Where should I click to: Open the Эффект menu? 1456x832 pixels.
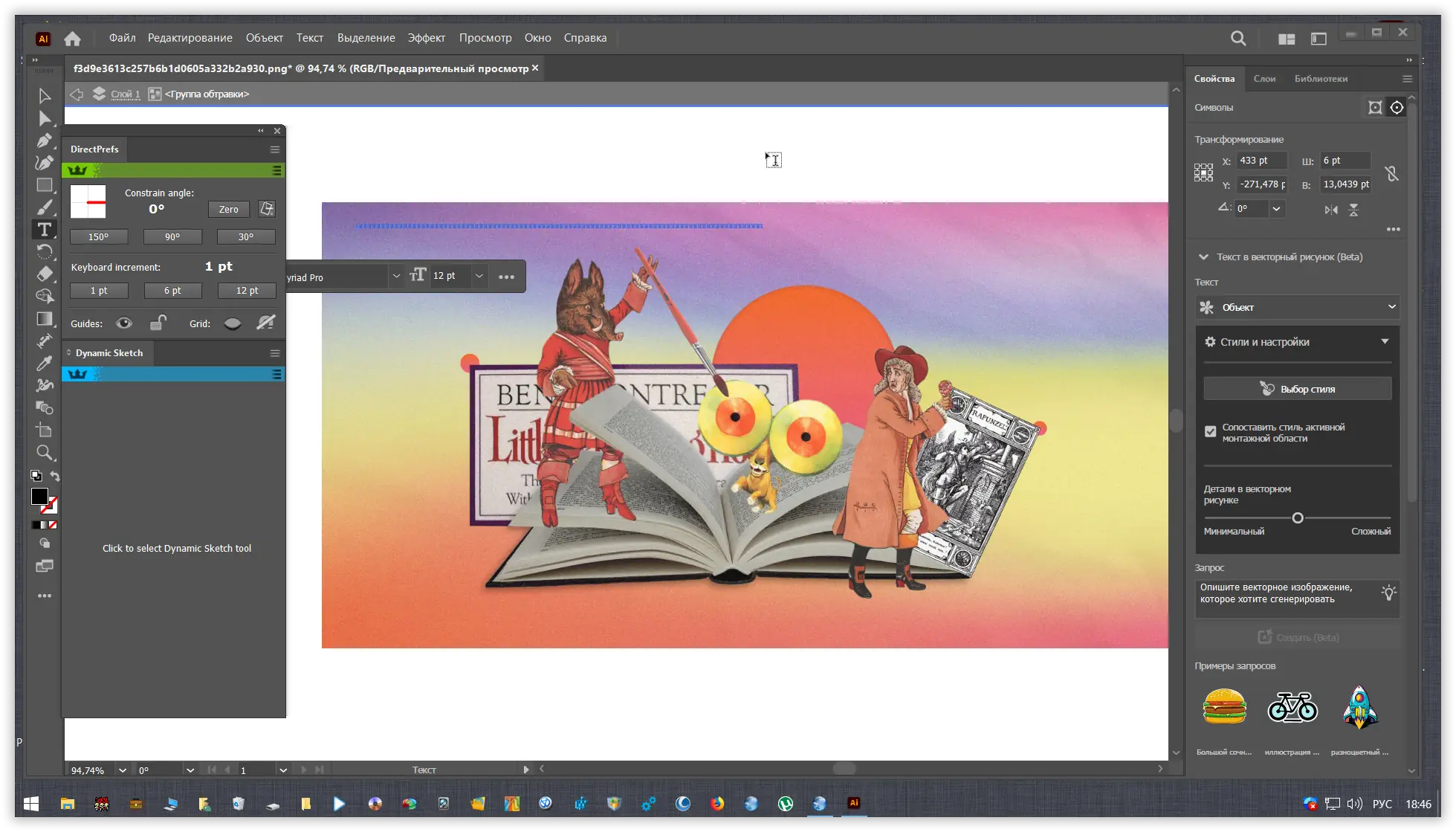pyautogui.click(x=426, y=38)
